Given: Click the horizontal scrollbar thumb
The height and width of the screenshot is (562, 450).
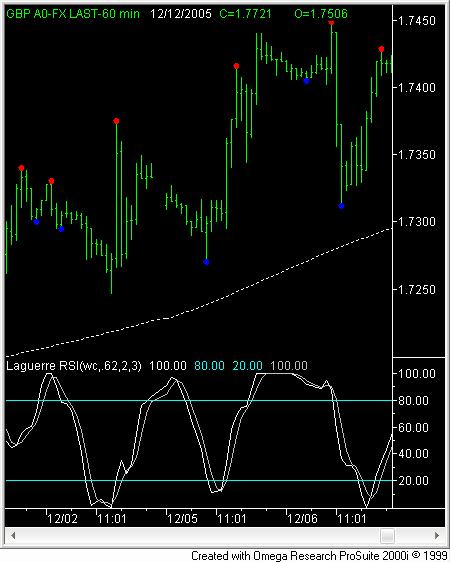Looking at the screenshot, I should (387, 536).
